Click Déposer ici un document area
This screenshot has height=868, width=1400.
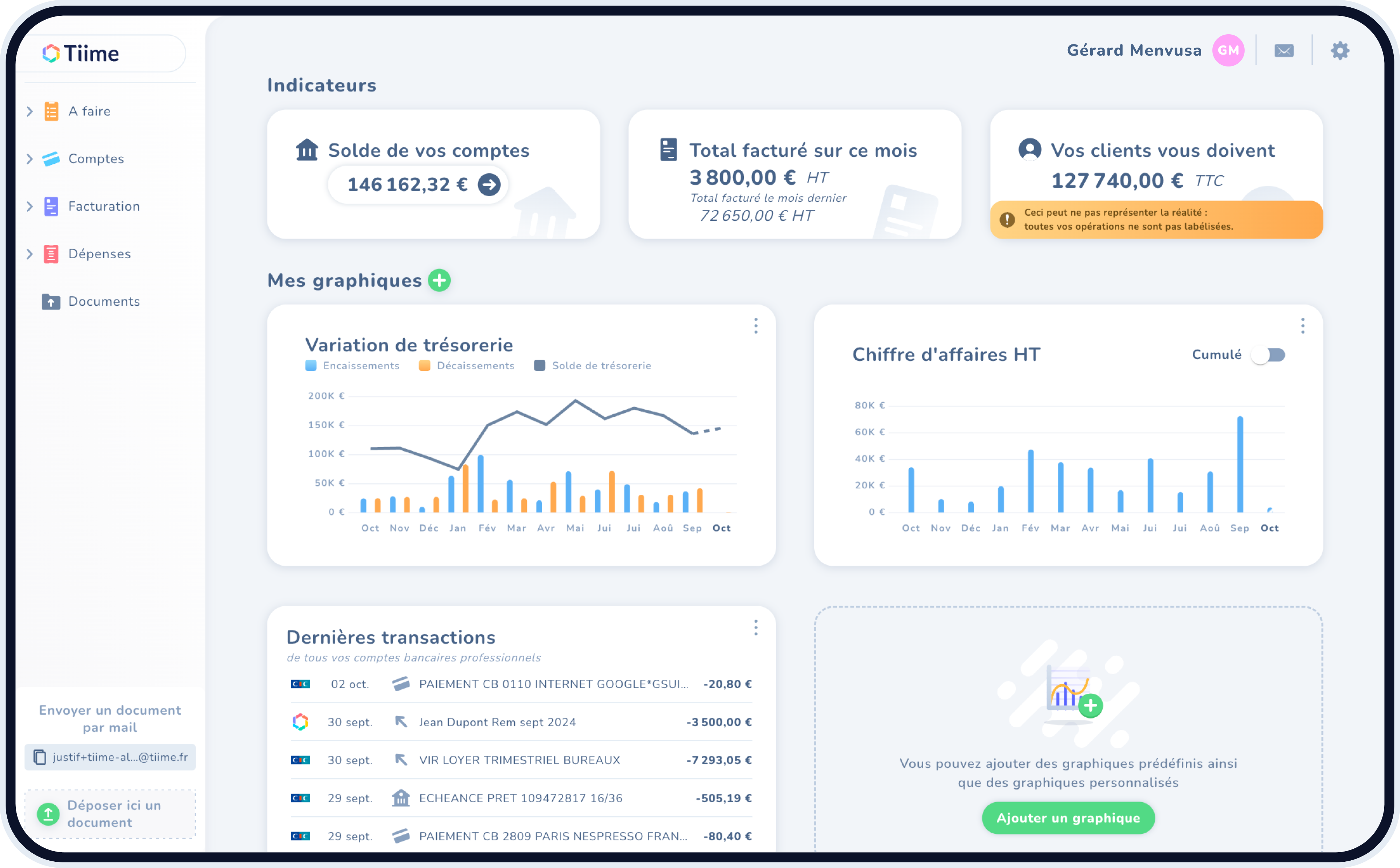click(110, 813)
